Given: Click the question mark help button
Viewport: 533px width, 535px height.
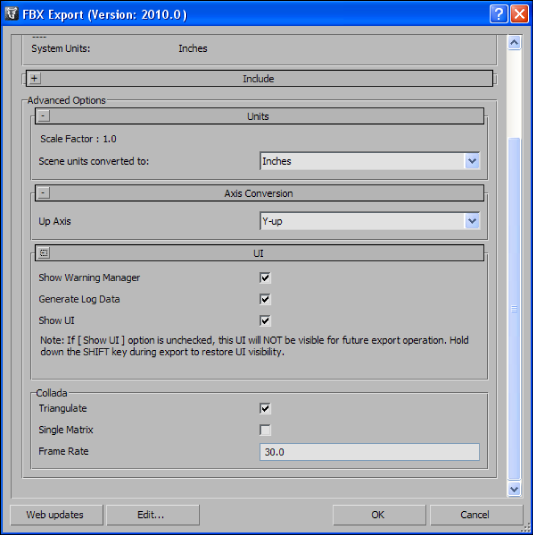Looking at the screenshot, I should click(499, 14).
